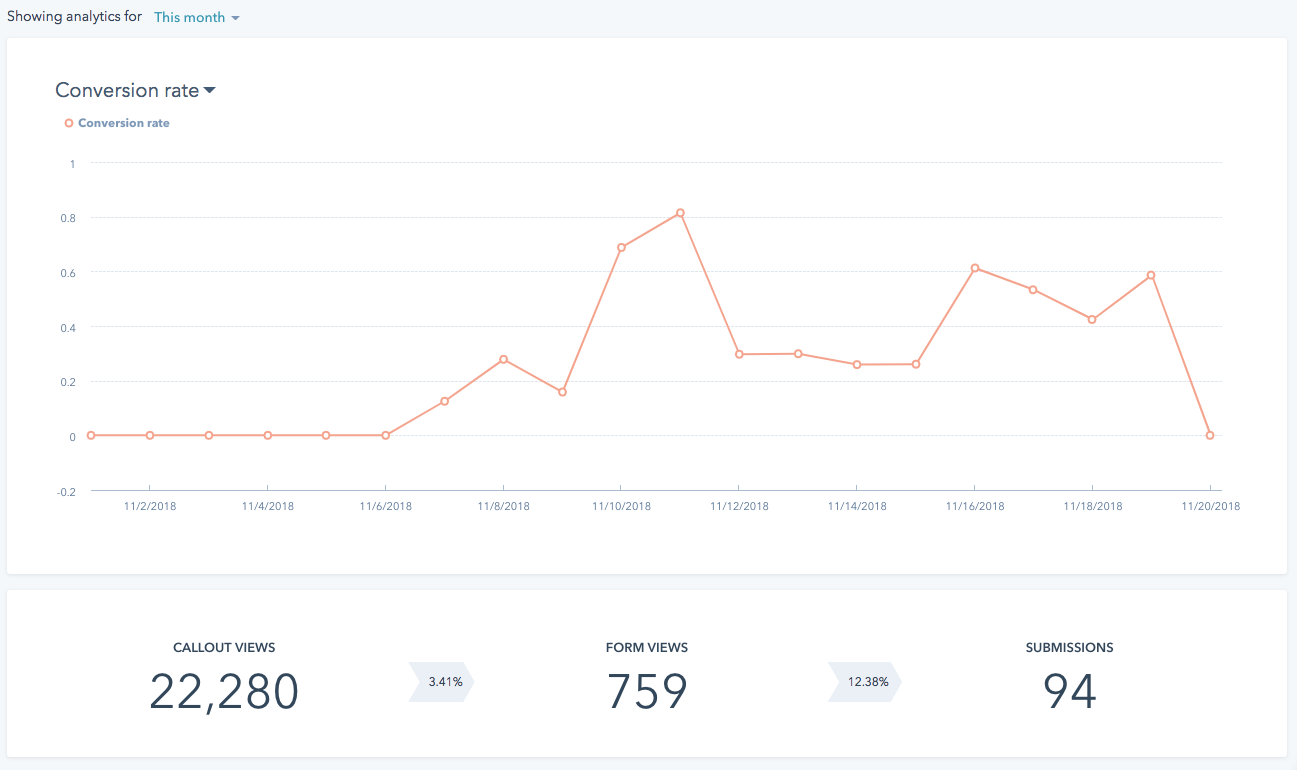The image size is (1297, 770).
Task: Select the data point above 11/18/2018
Action: click(x=1092, y=320)
